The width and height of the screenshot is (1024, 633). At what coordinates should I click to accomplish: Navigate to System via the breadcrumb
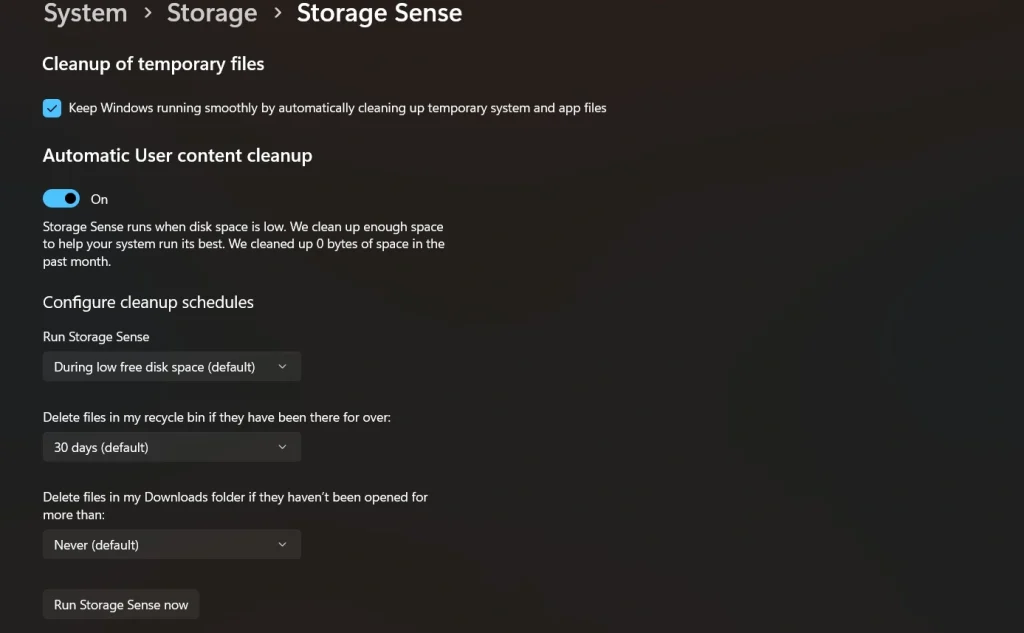[85, 14]
